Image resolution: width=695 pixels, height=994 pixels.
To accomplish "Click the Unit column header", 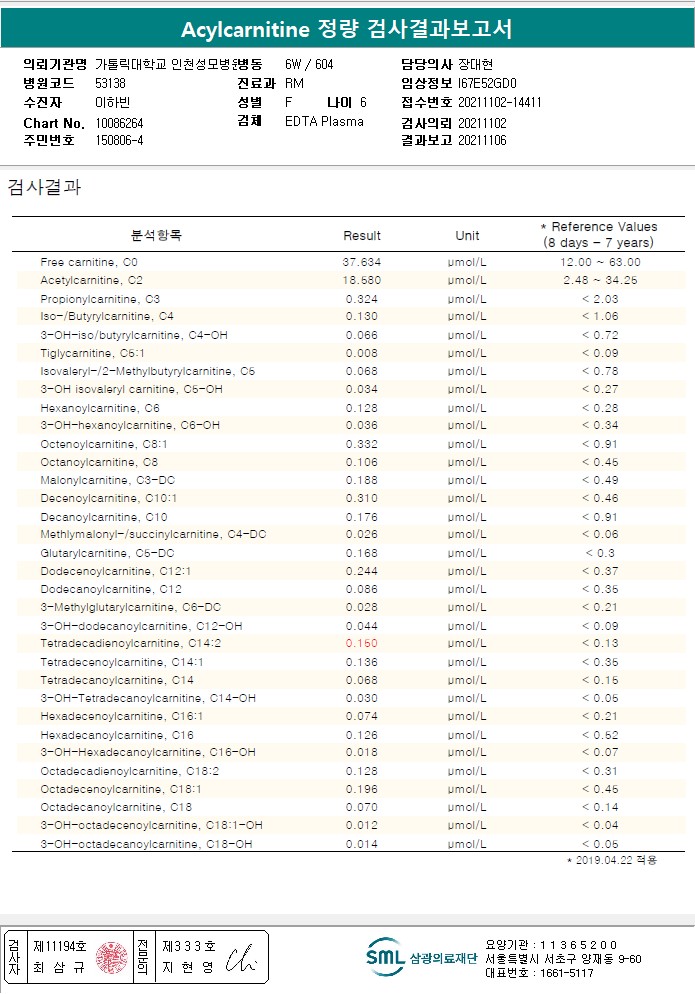I will (467, 236).
